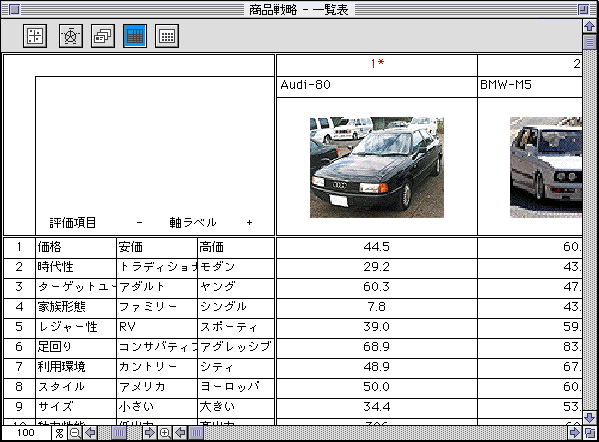Click the window resize box icon

[590, 433]
